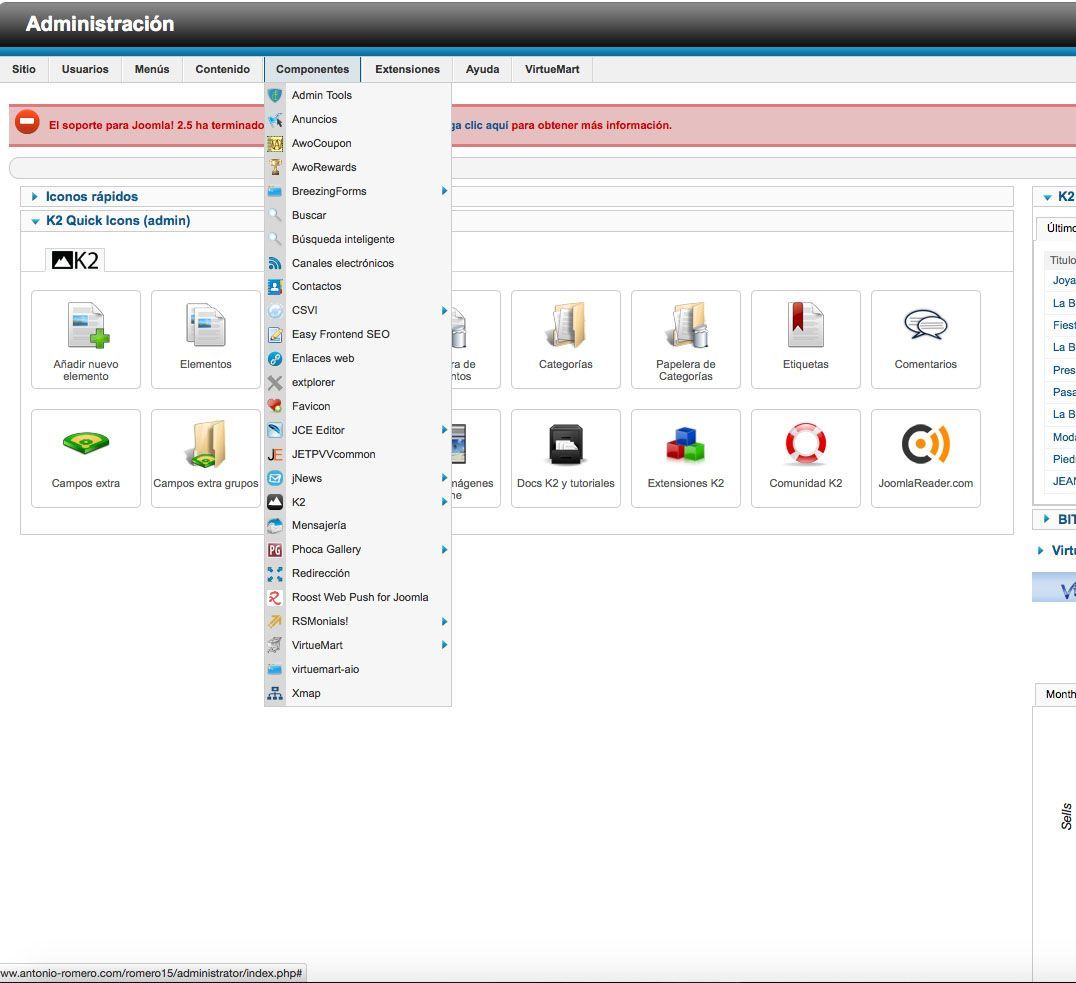This screenshot has width=1076, height=983.
Task: Choose Mensajería menu entry
Action: (x=358, y=525)
